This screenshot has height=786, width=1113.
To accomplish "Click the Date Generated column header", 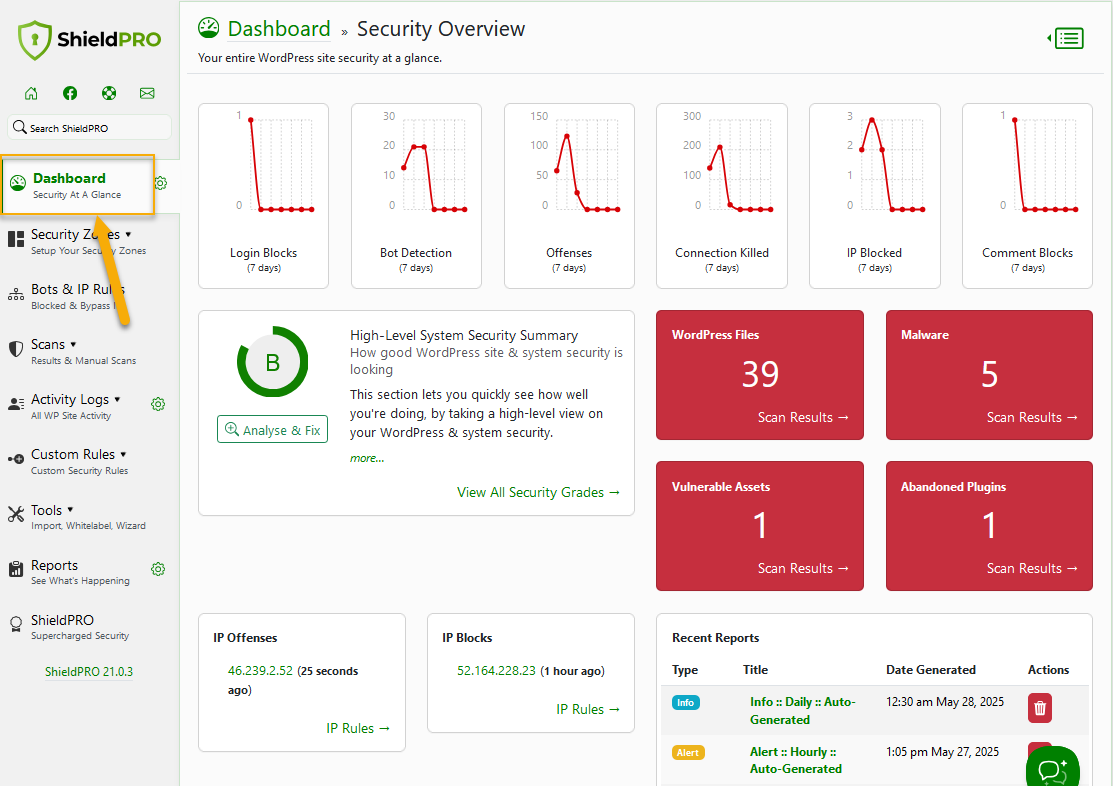I will pos(931,670).
